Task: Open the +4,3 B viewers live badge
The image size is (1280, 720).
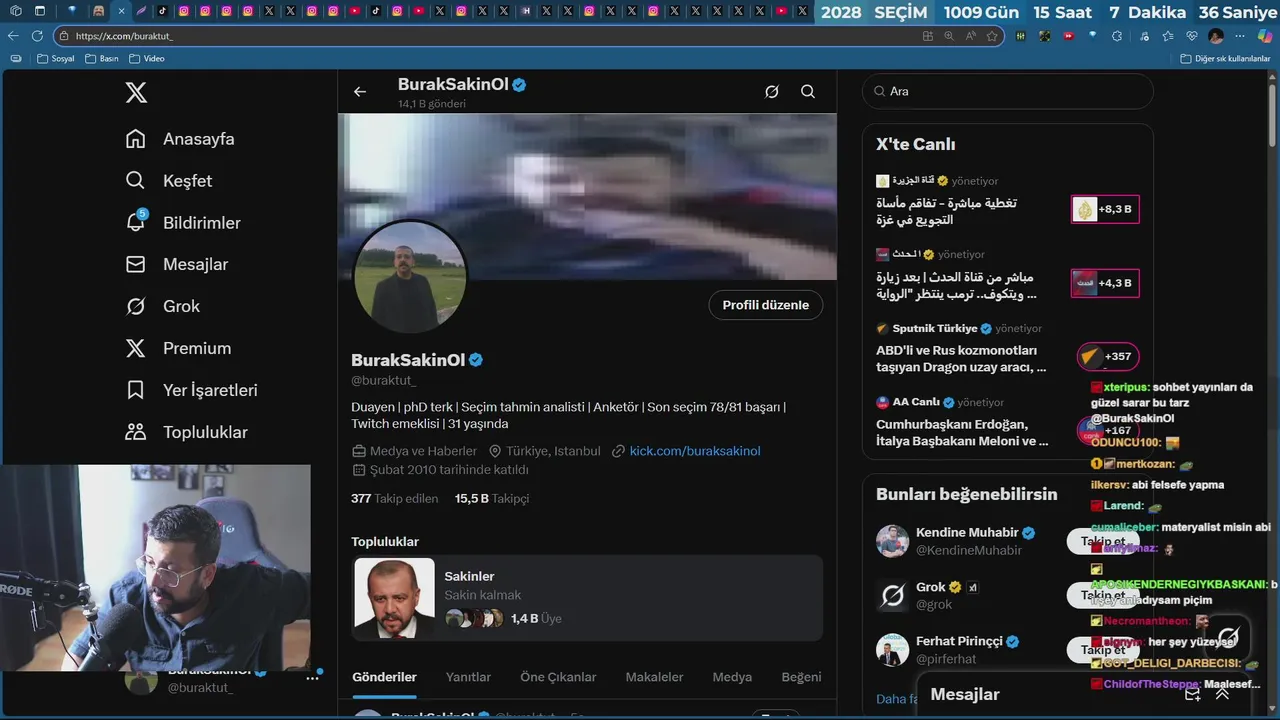Action: [1105, 283]
